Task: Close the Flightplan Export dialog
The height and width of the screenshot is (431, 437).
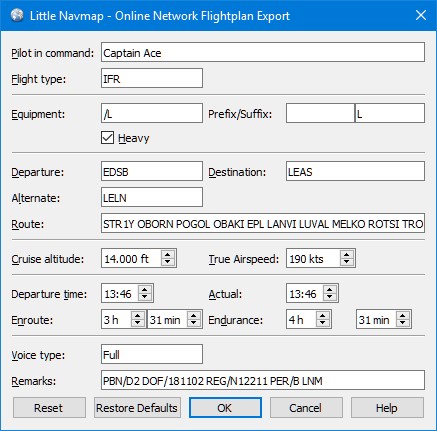Action: [421, 15]
